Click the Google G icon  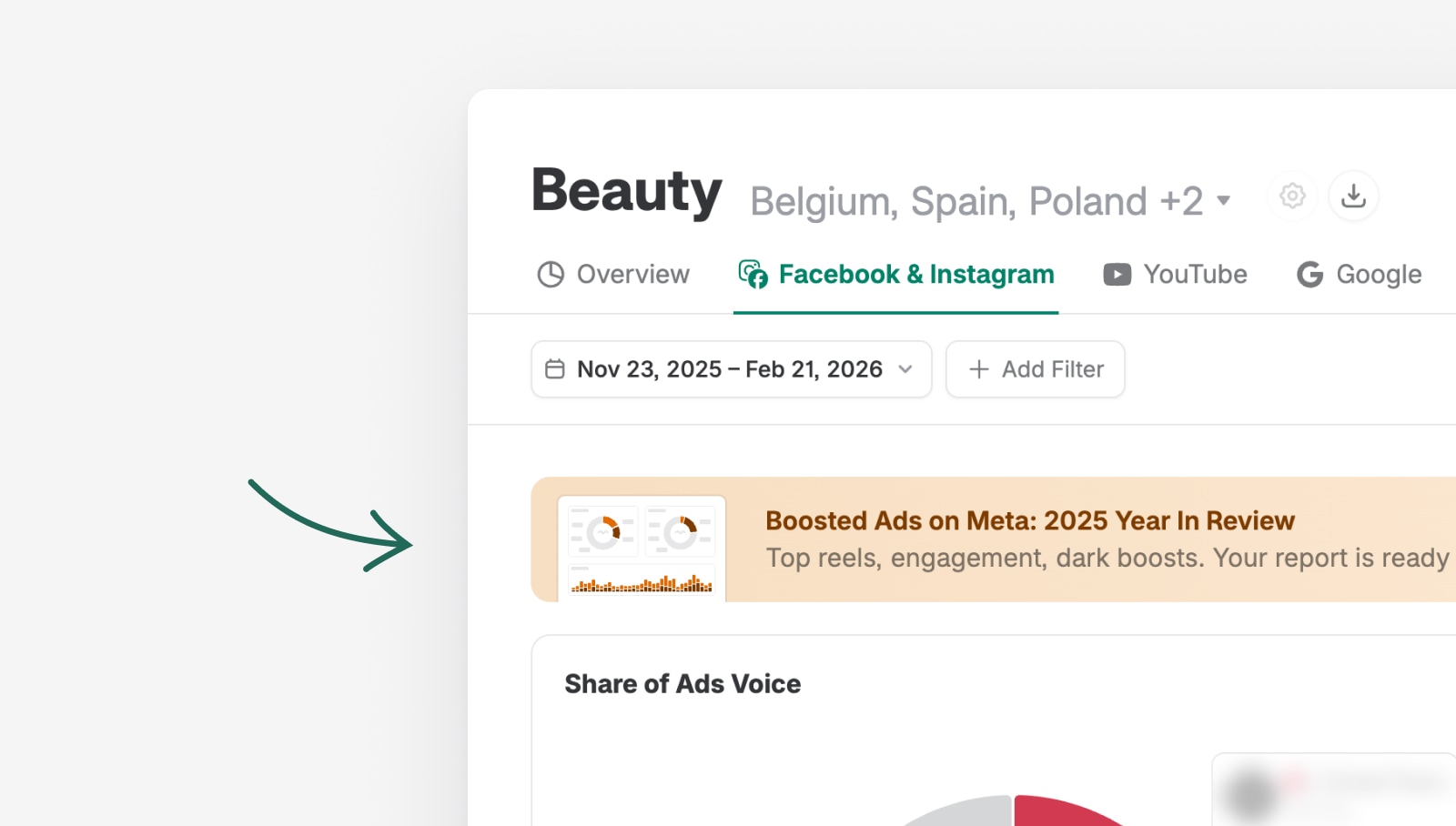click(x=1310, y=274)
